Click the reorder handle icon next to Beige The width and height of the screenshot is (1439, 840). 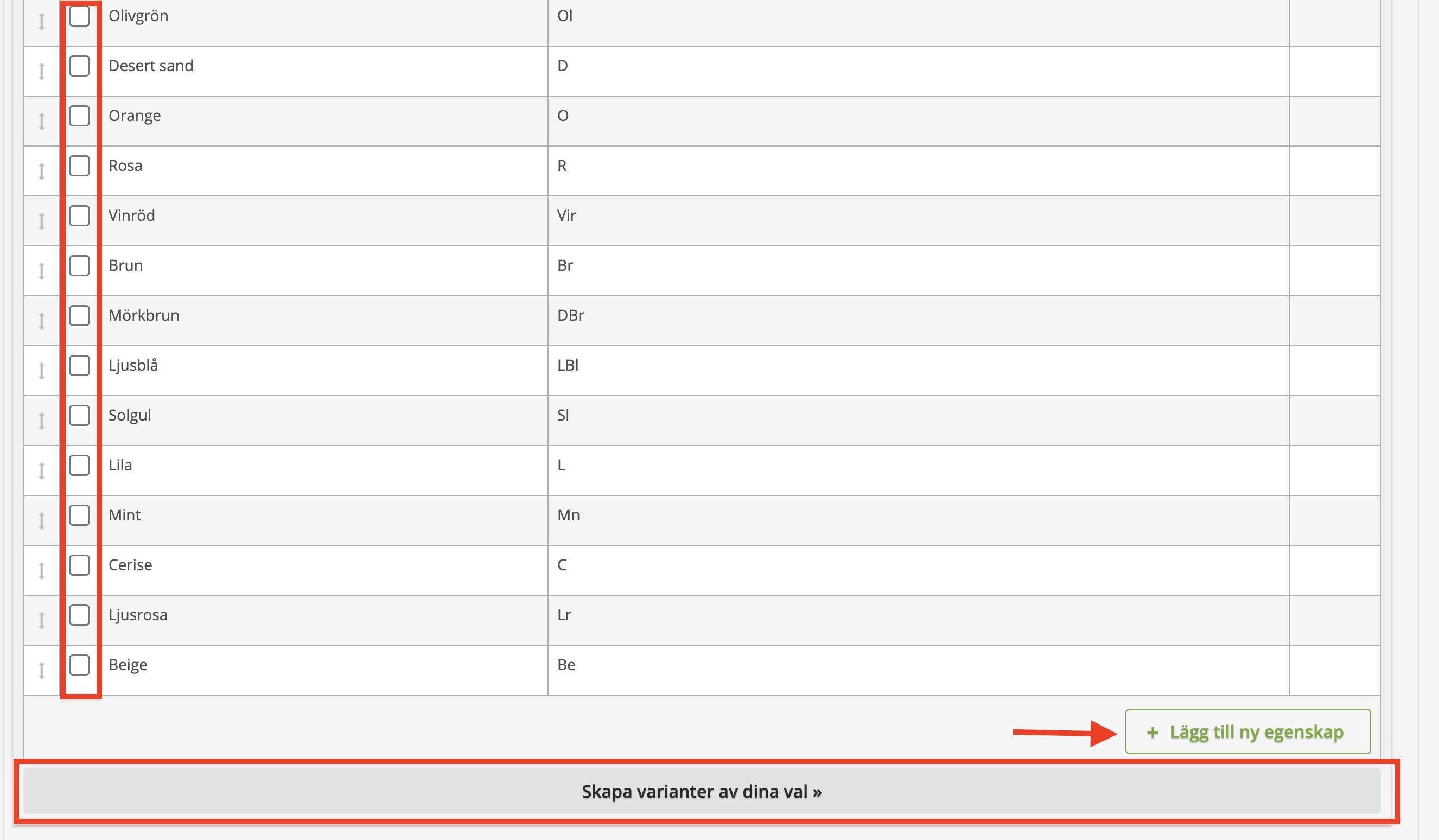[x=42, y=670]
